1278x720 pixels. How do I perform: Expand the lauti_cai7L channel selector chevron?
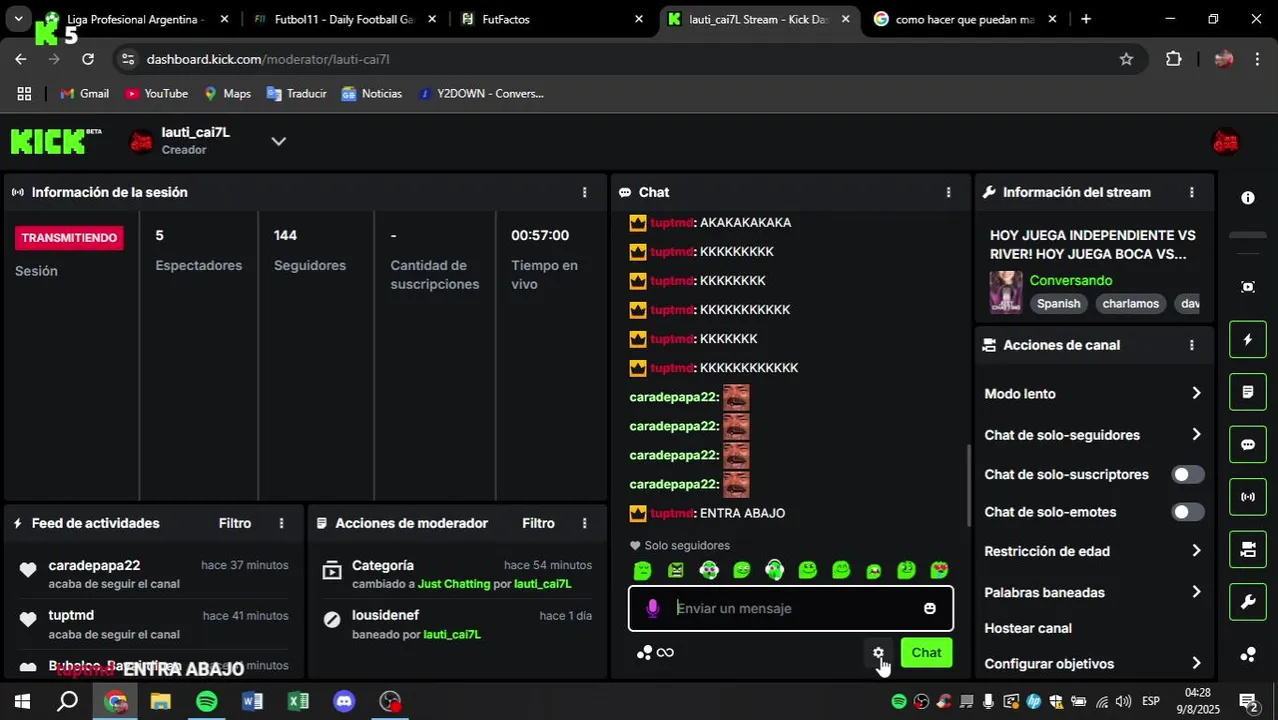tap(279, 141)
